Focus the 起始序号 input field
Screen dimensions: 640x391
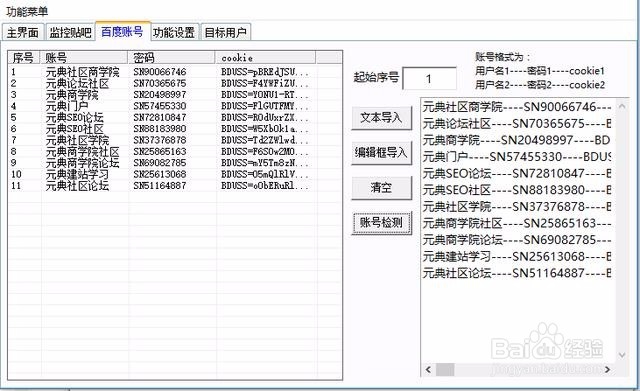coord(429,78)
